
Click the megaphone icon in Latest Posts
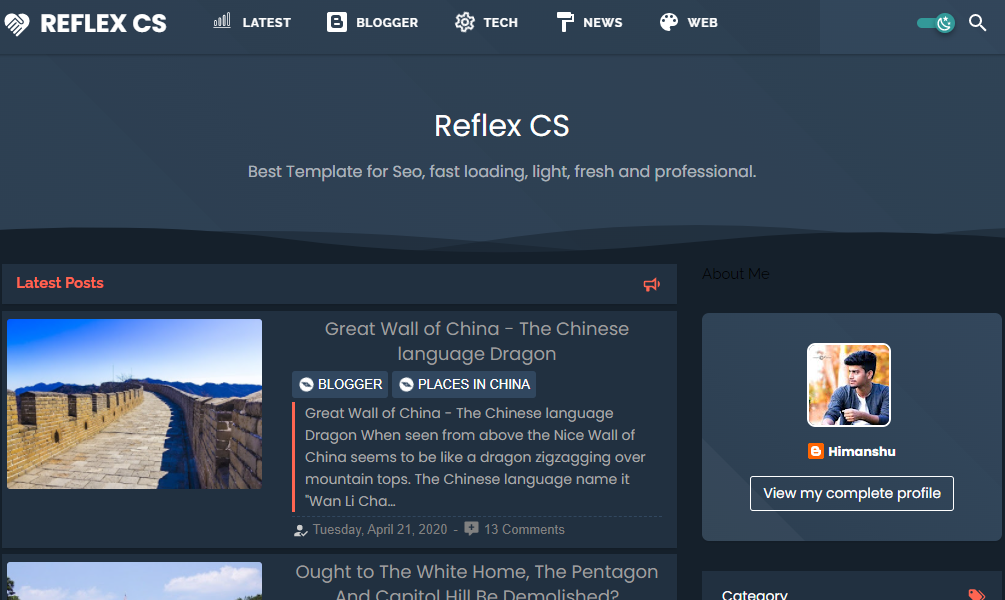pyautogui.click(x=651, y=284)
